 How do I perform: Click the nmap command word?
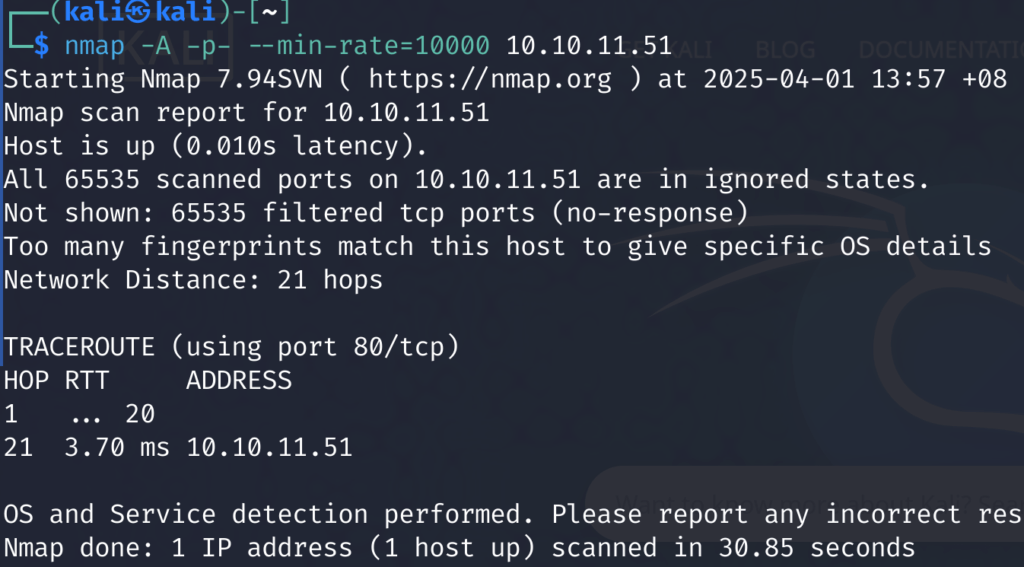[x=95, y=46]
